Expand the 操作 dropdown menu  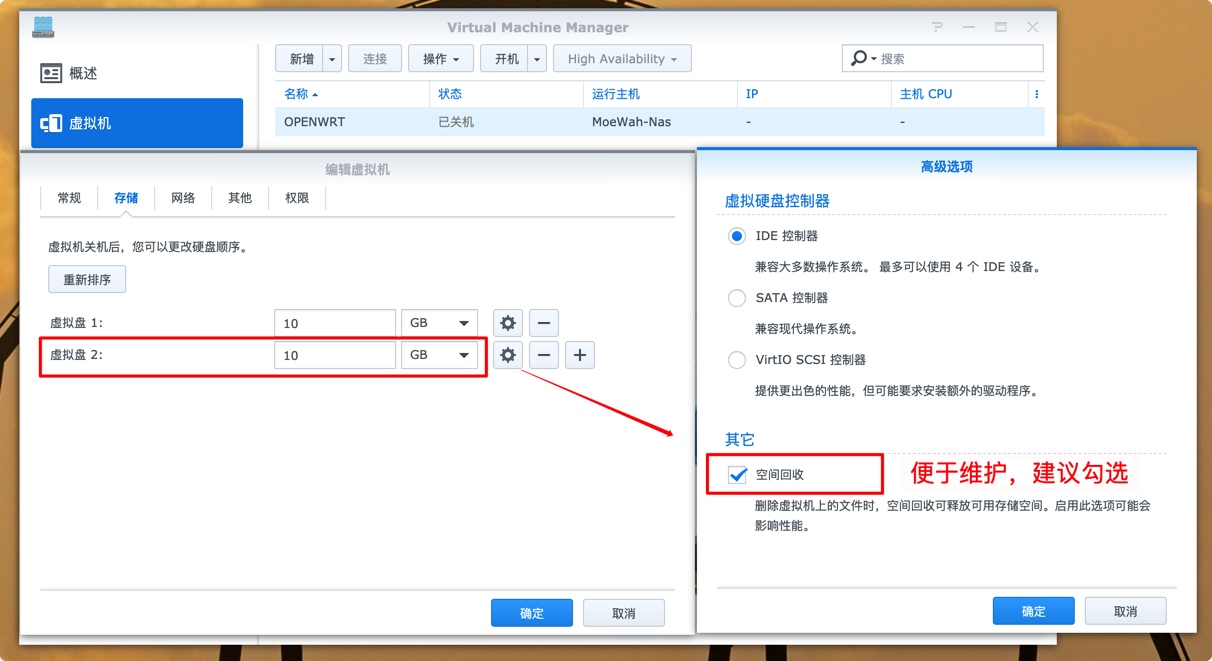[441, 59]
